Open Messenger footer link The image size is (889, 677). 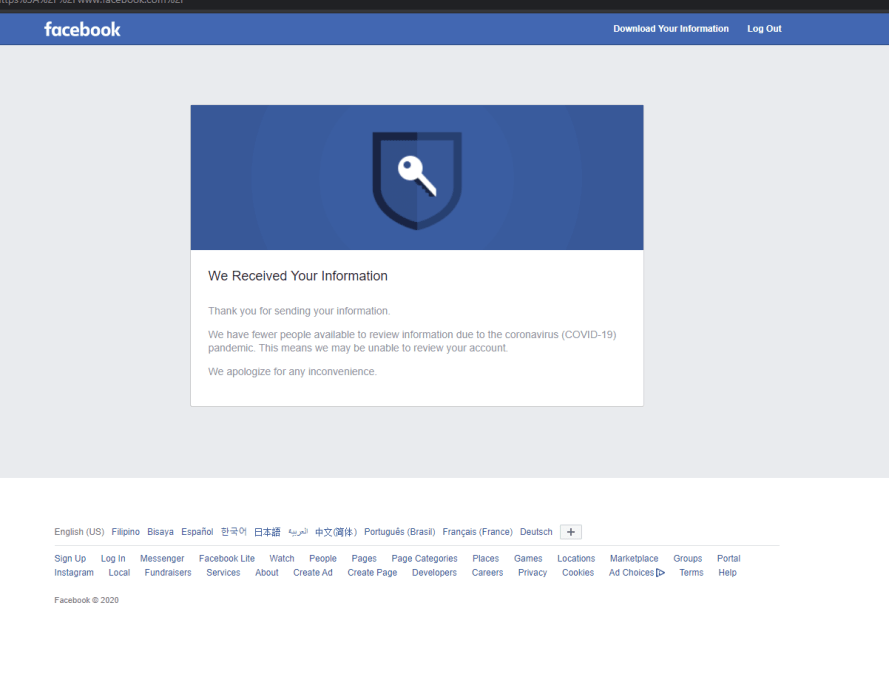(x=162, y=558)
